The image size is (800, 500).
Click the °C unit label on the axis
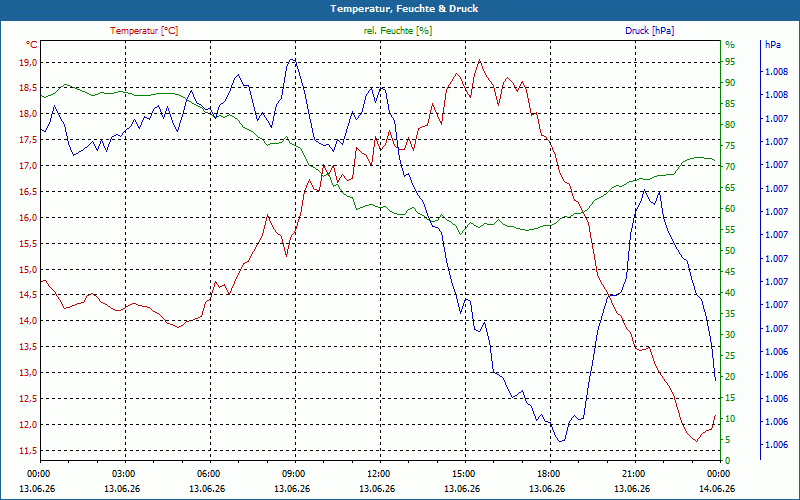point(32,45)
